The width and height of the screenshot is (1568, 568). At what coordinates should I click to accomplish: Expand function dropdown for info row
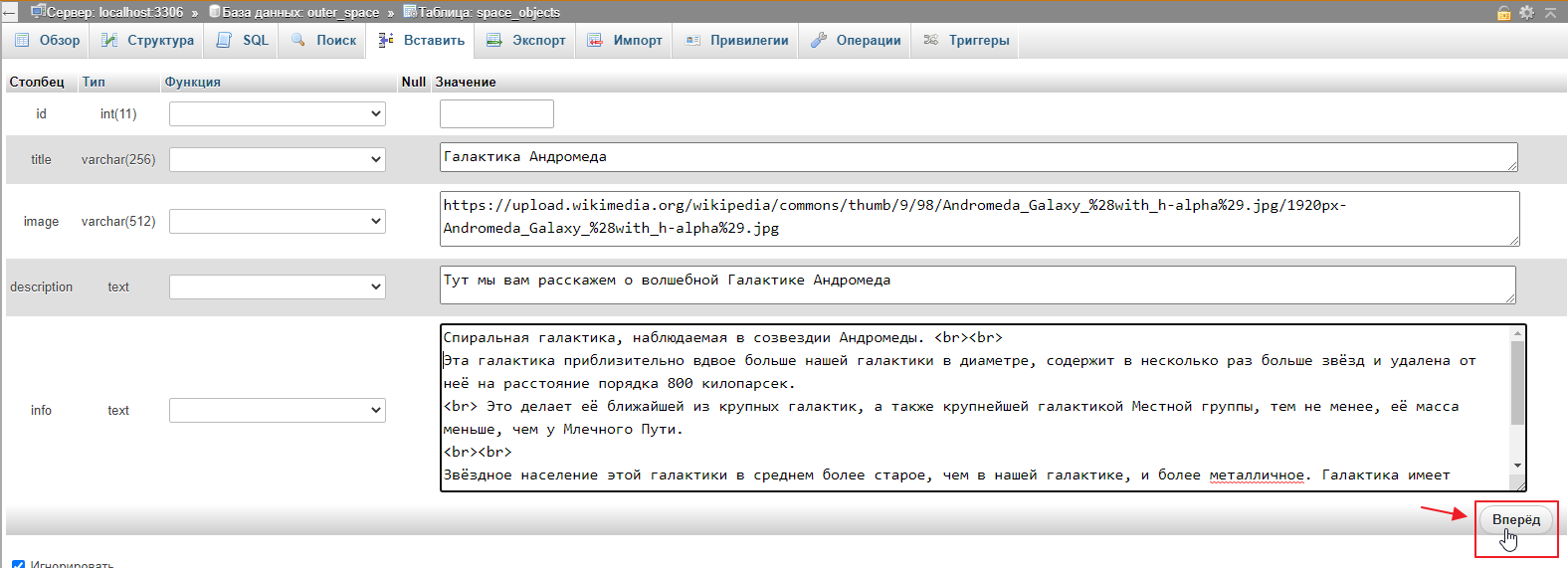click(278, 410)
